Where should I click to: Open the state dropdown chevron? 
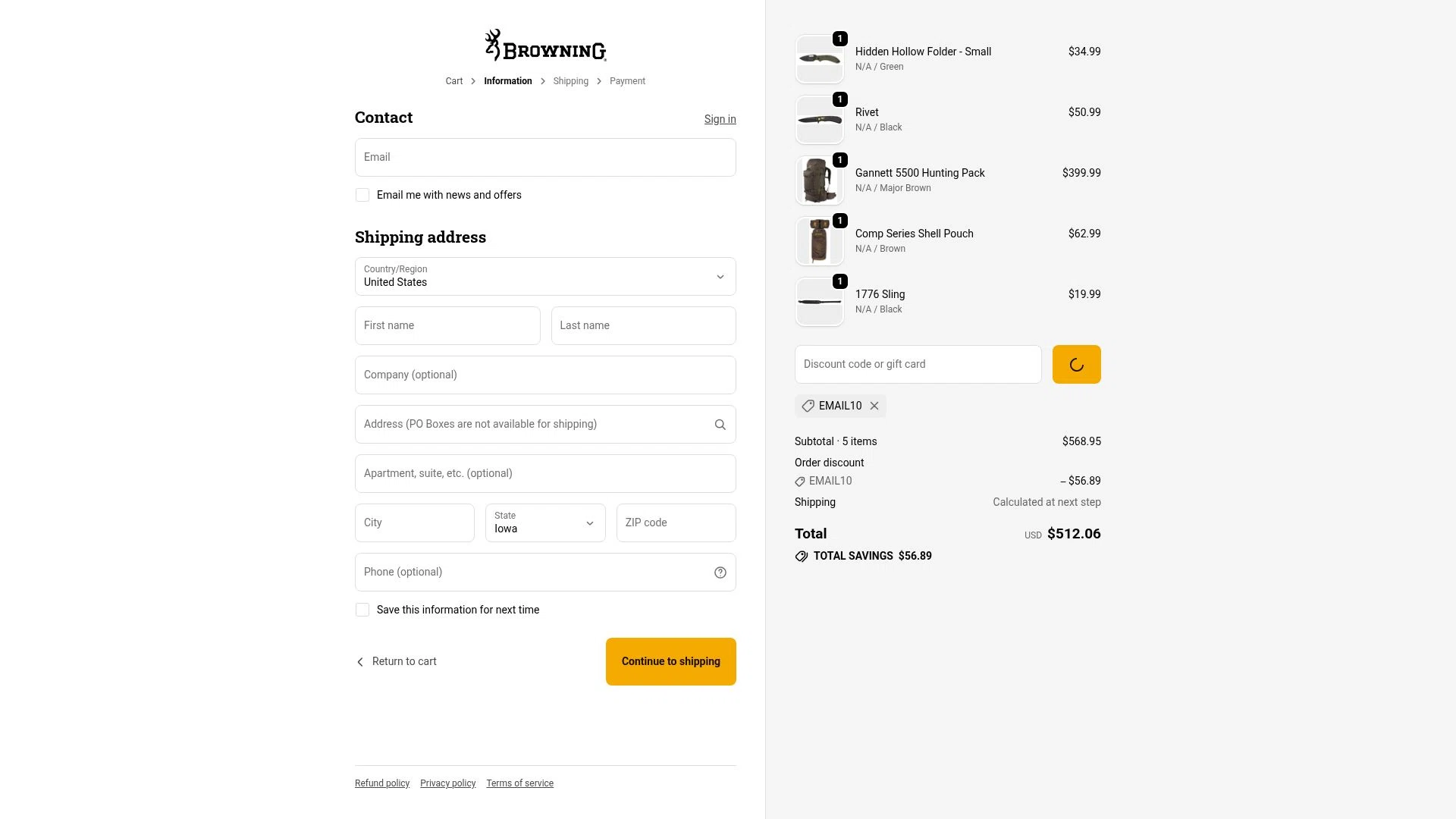(x=589, y=522)
